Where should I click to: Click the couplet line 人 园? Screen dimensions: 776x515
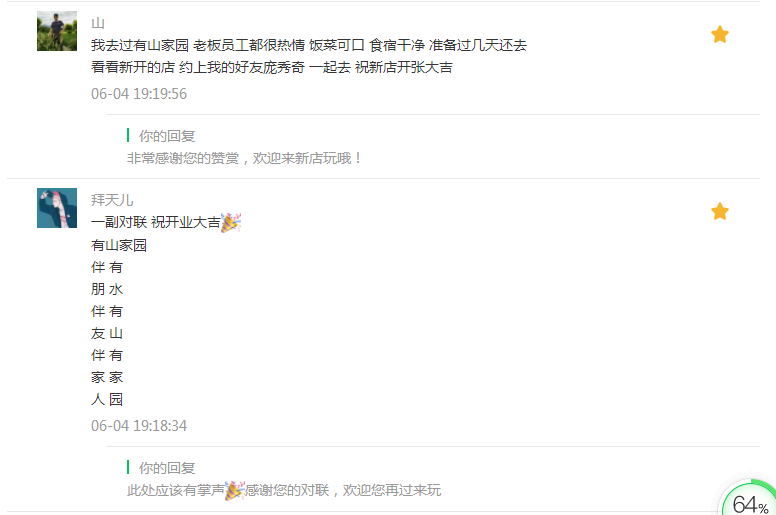(107, 399)
